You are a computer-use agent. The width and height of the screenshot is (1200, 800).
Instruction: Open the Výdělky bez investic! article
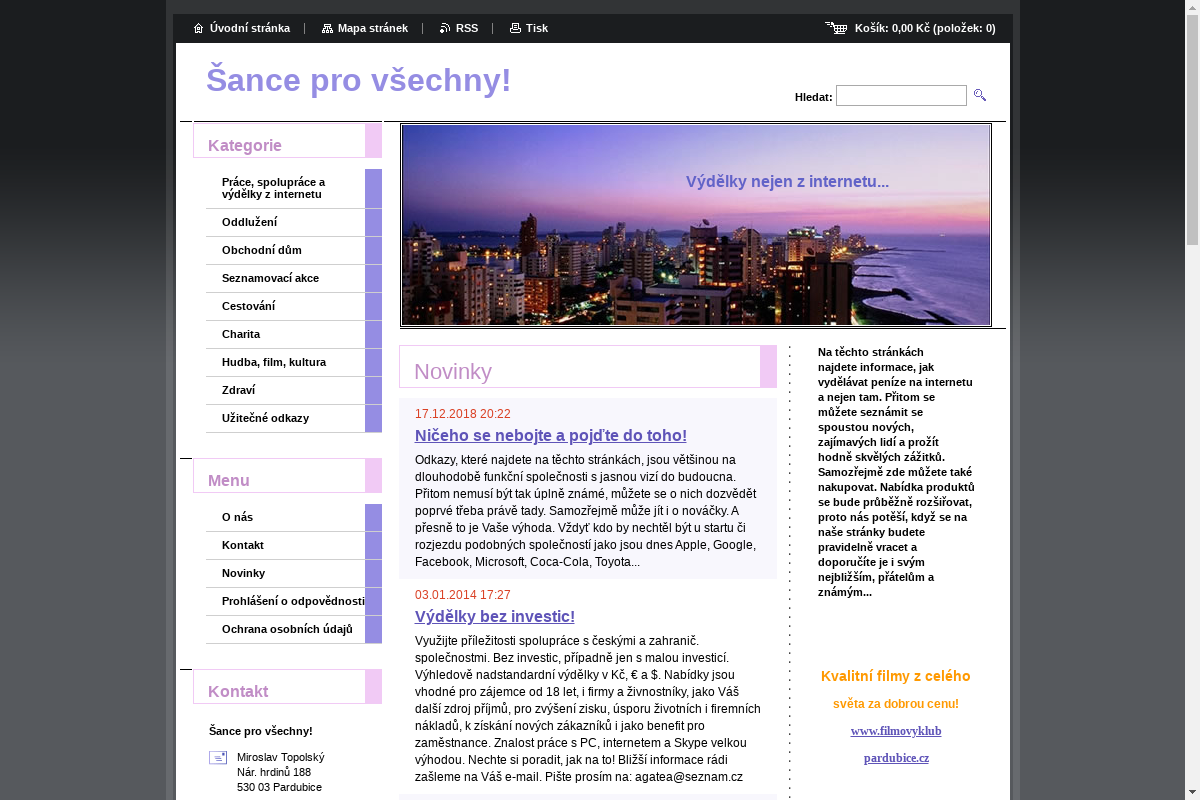(x=494, y=617)
